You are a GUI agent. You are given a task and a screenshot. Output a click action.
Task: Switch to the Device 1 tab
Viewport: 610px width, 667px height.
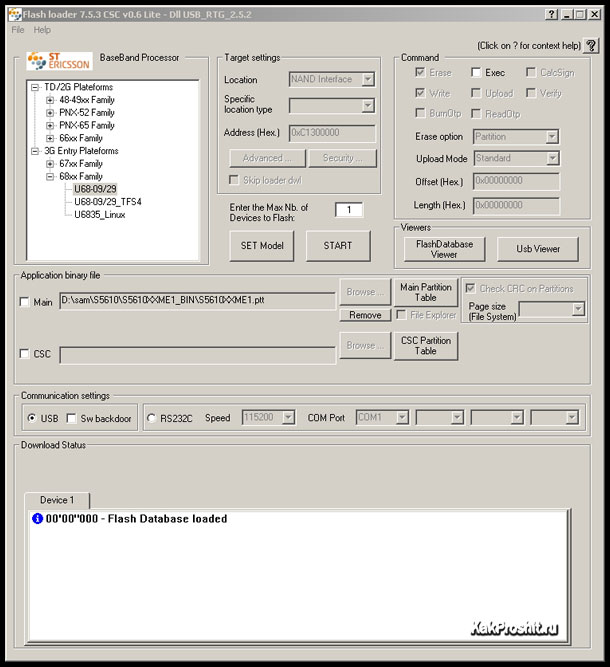point(56,499)
